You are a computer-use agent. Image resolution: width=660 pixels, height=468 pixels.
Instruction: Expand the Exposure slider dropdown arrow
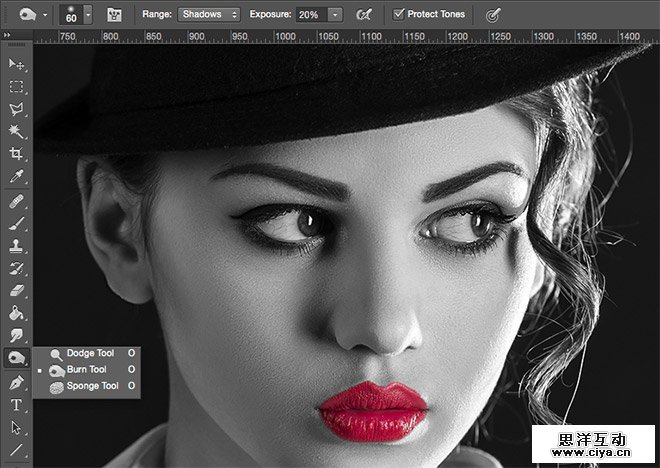pos(334,15)
